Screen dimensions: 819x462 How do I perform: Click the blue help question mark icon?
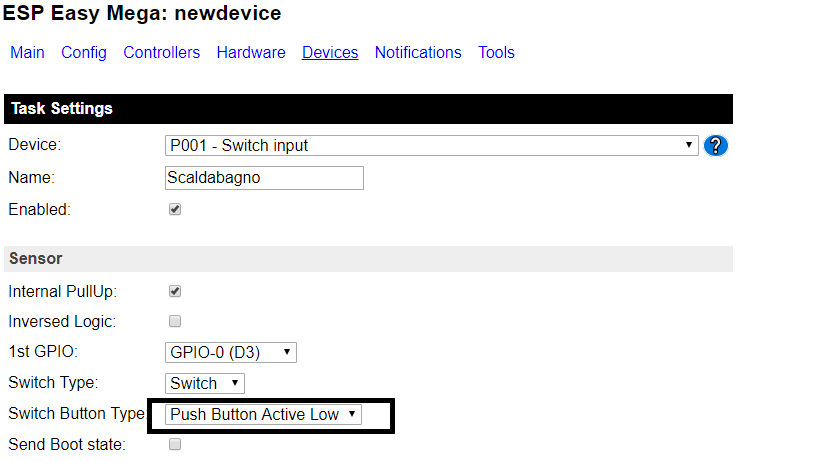click(x=715, y=146)
